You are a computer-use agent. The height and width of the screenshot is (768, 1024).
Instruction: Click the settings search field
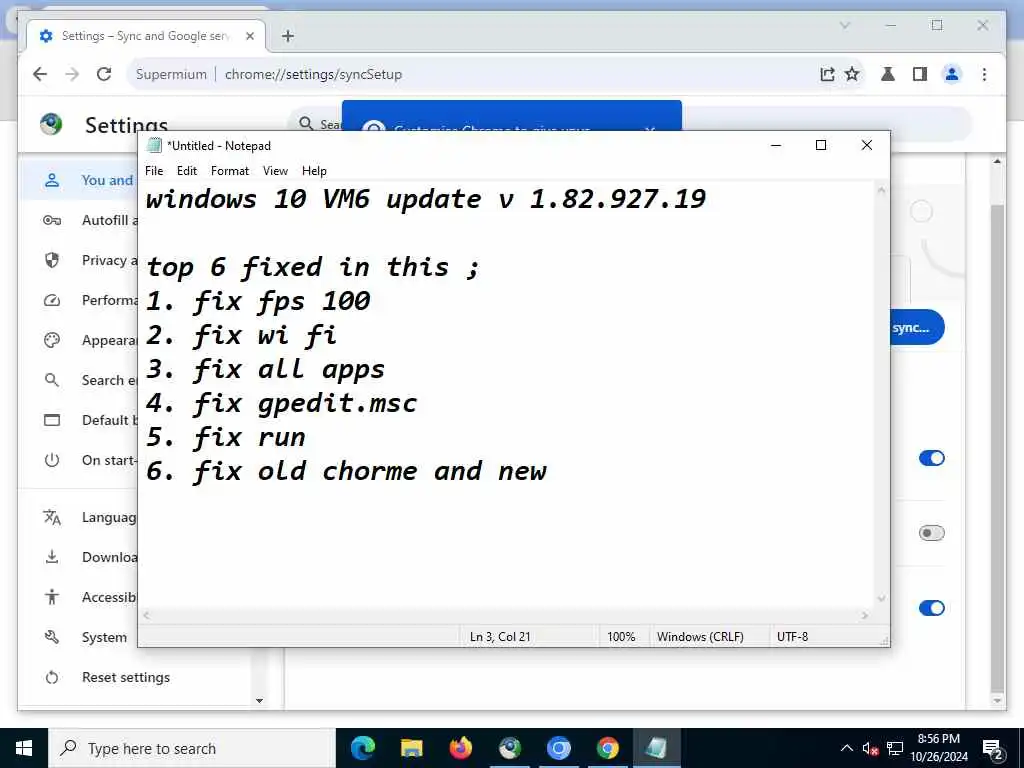(x=316, y=124)
